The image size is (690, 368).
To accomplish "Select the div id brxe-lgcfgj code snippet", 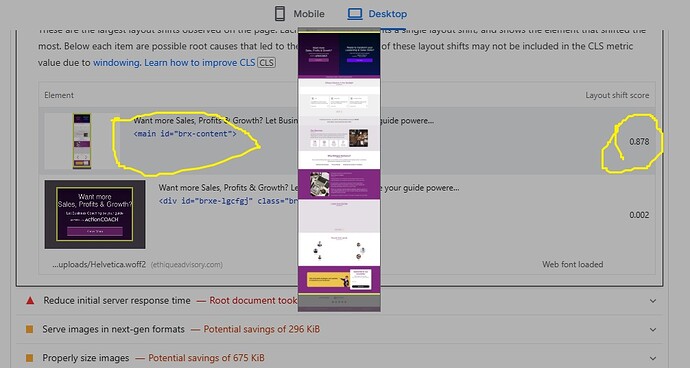I will (228, 201).
